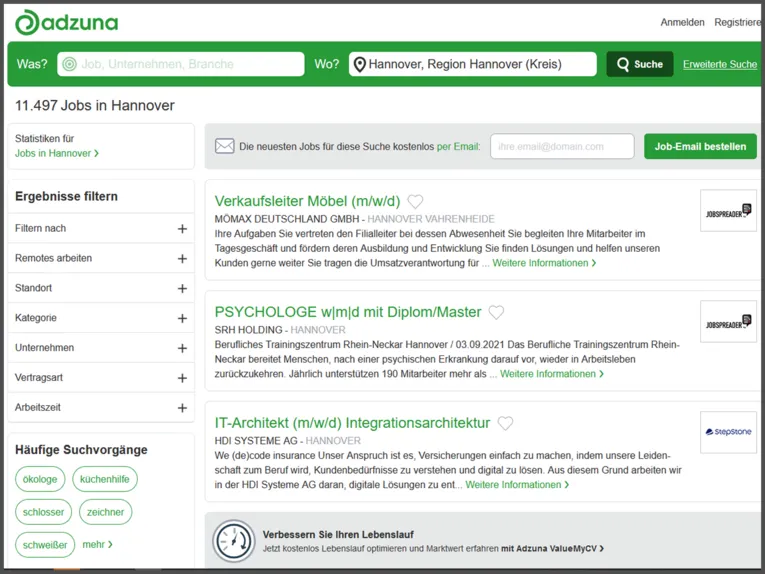Select the ökologe search tag
Image resolution: width=765 pixels, height=574 pixels.
point(40,479)
